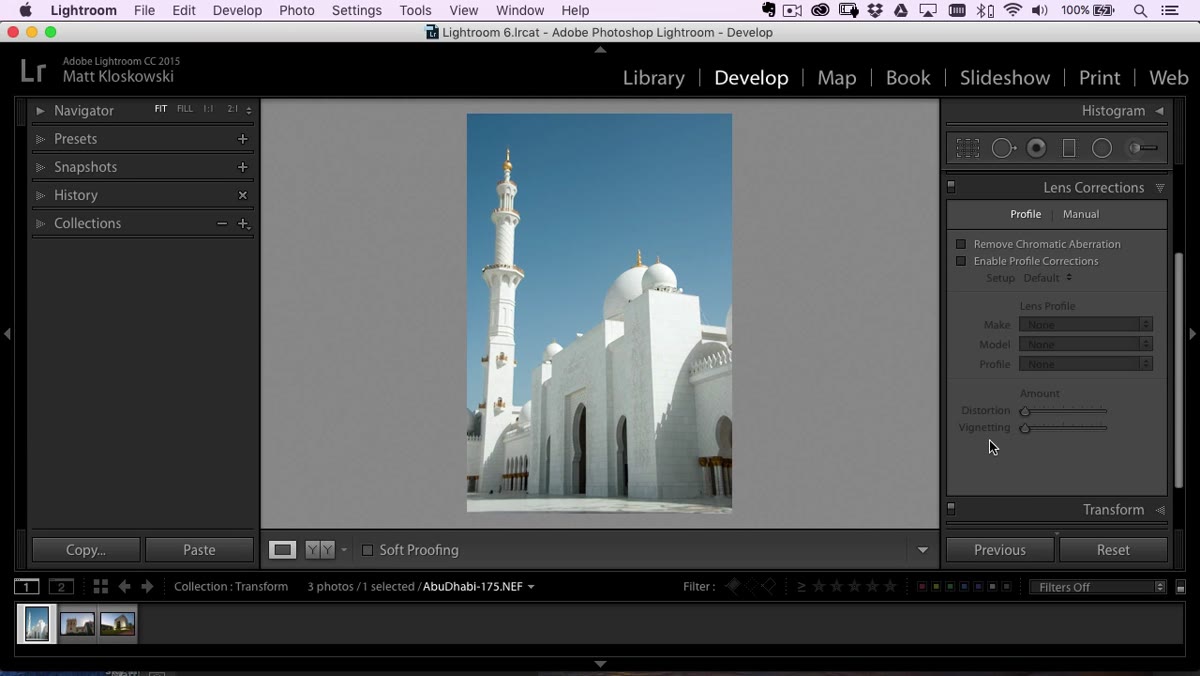Switch to the Slideshow module
1200x676 pixels.
1005,78
